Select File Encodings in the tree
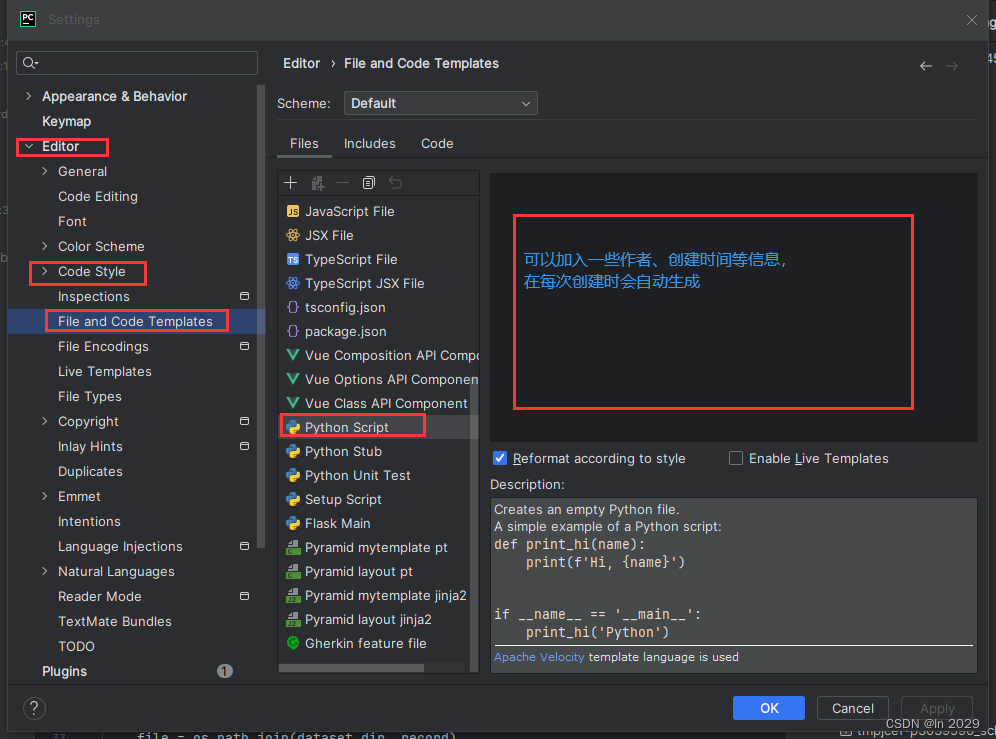Image resolution: width=996 pixels, height=739 pixels. click(x=103, y=346)
